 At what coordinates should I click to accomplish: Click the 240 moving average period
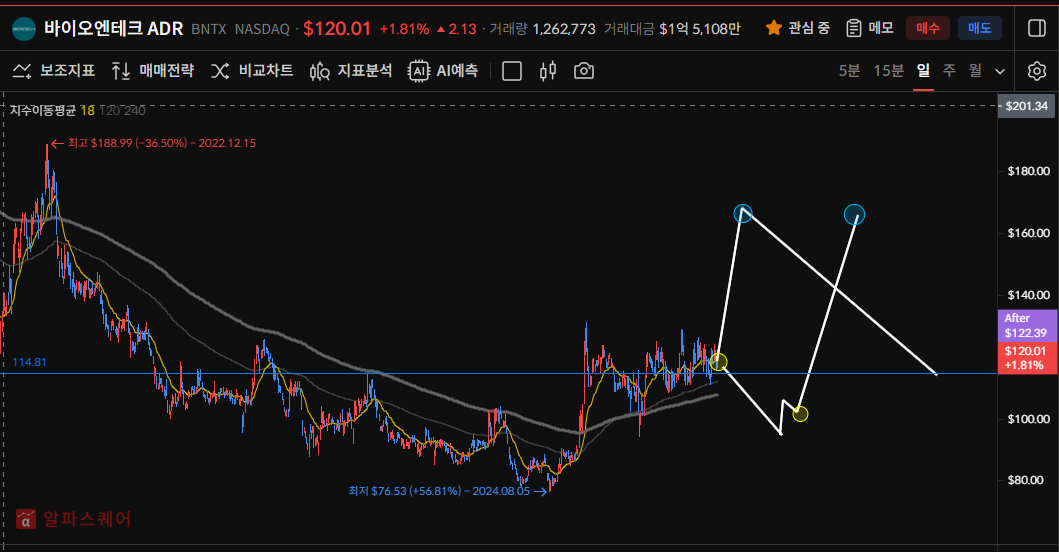coord(134,110)
